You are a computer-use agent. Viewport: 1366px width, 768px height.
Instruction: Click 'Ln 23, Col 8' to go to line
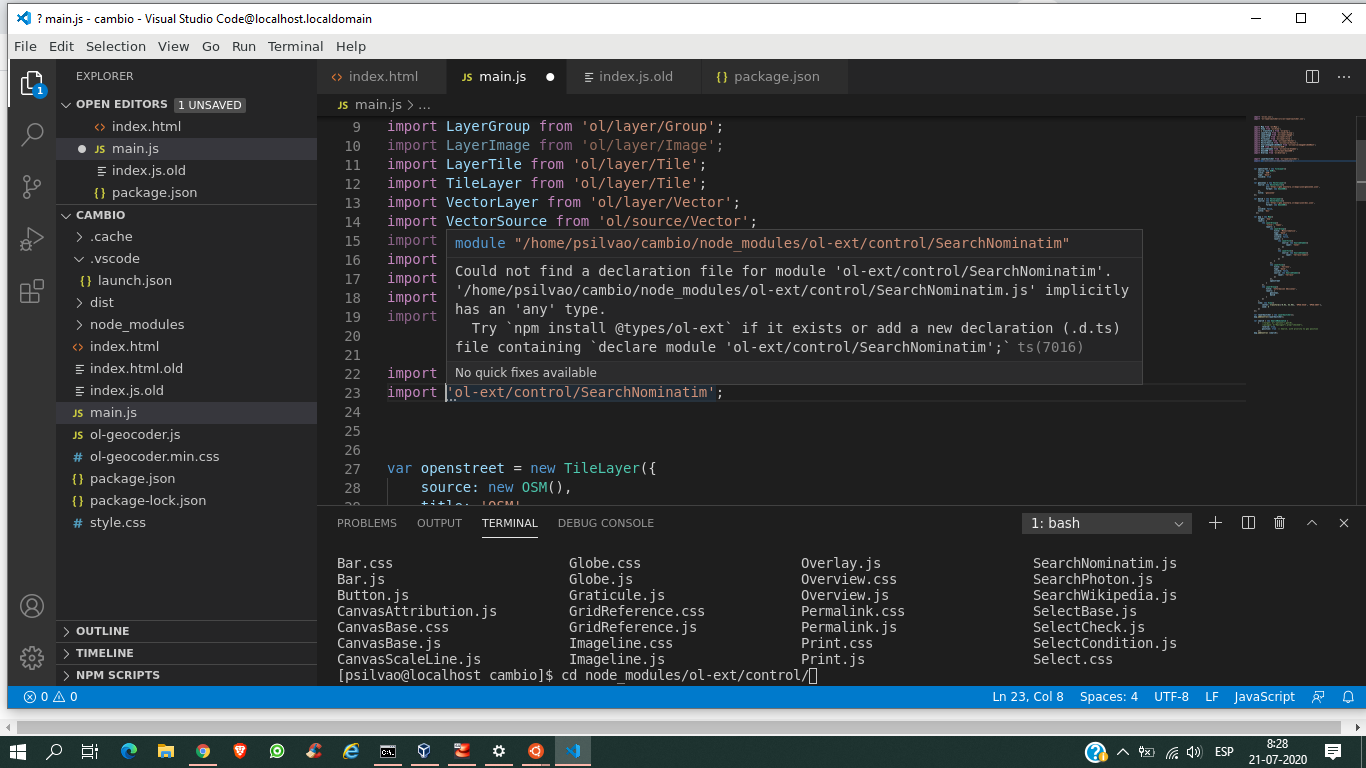(x=1028, y=697)
